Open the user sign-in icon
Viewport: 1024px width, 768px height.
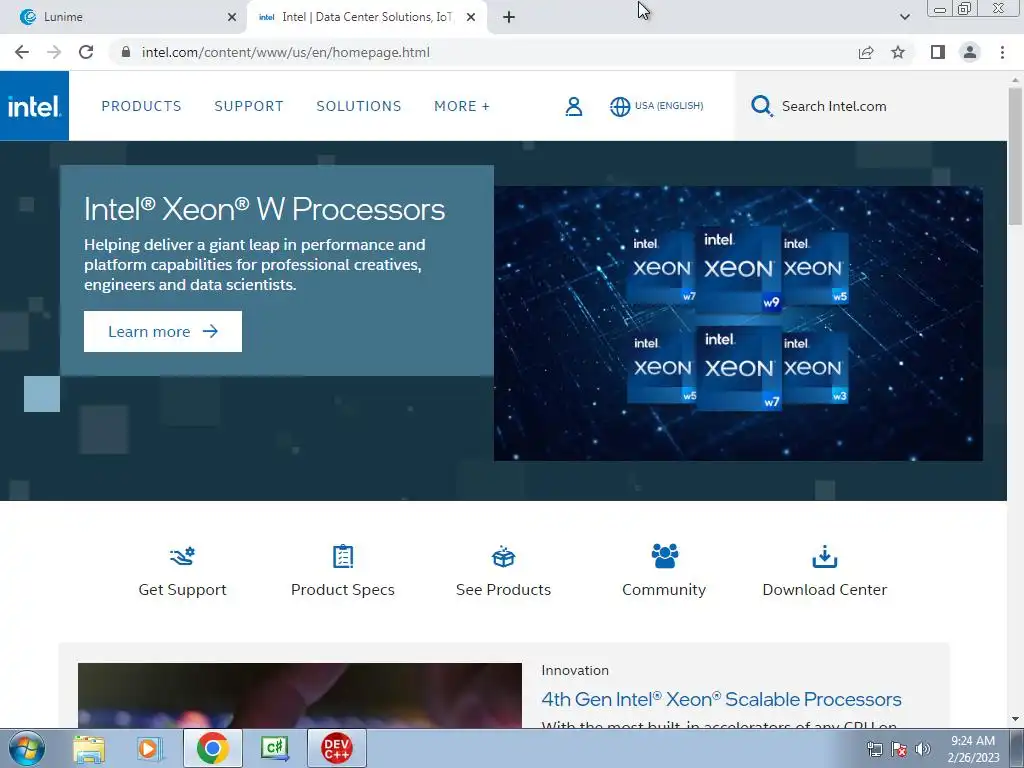click(x=573, y=106)
